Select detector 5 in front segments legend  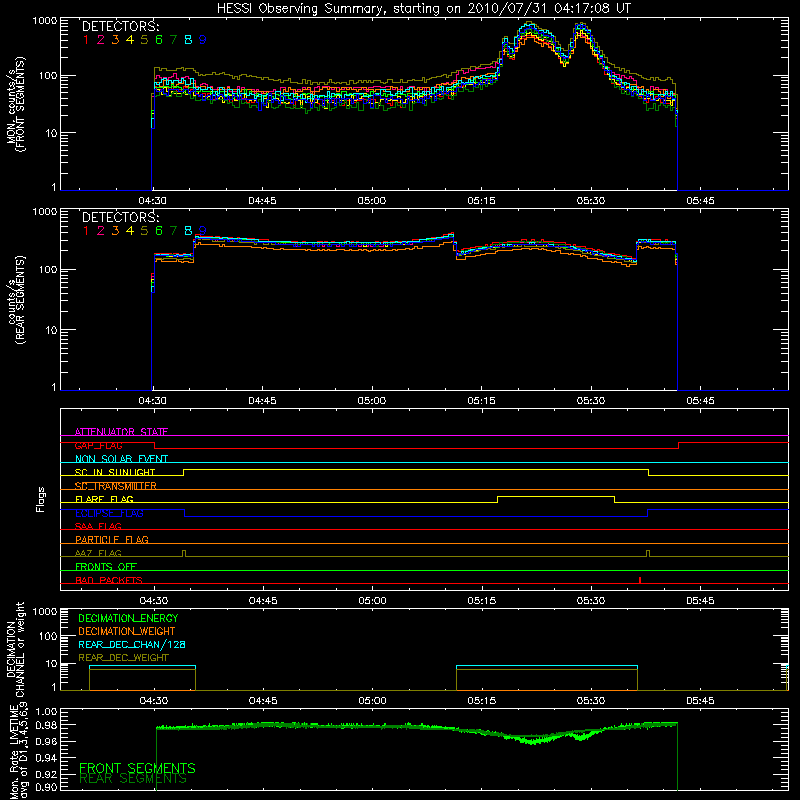point(144,40)
